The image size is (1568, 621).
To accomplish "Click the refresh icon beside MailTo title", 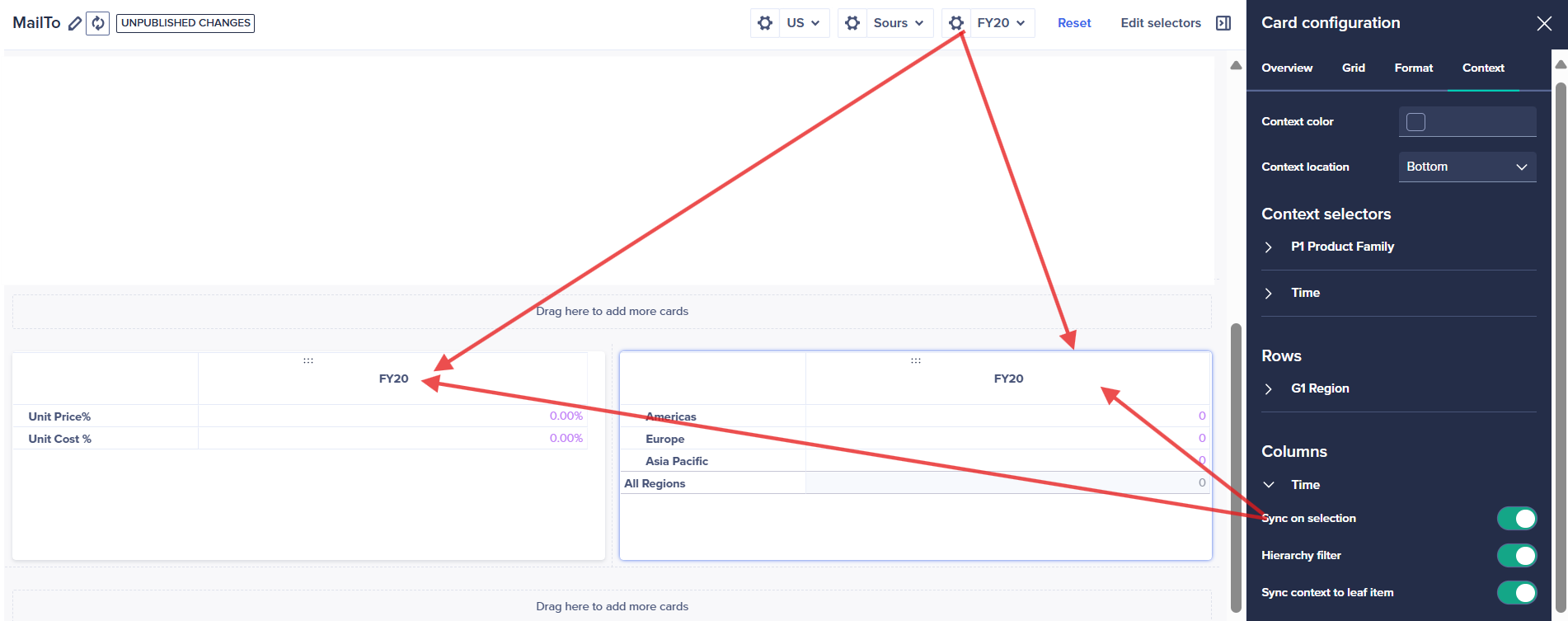I will coord(97,23).
